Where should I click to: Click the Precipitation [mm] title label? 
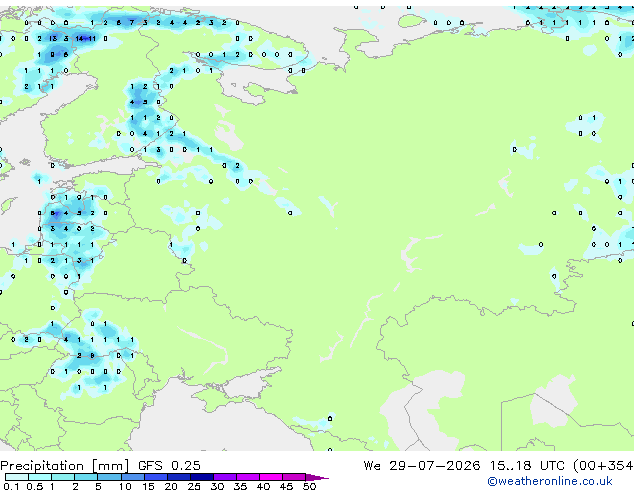click(65, 466)
